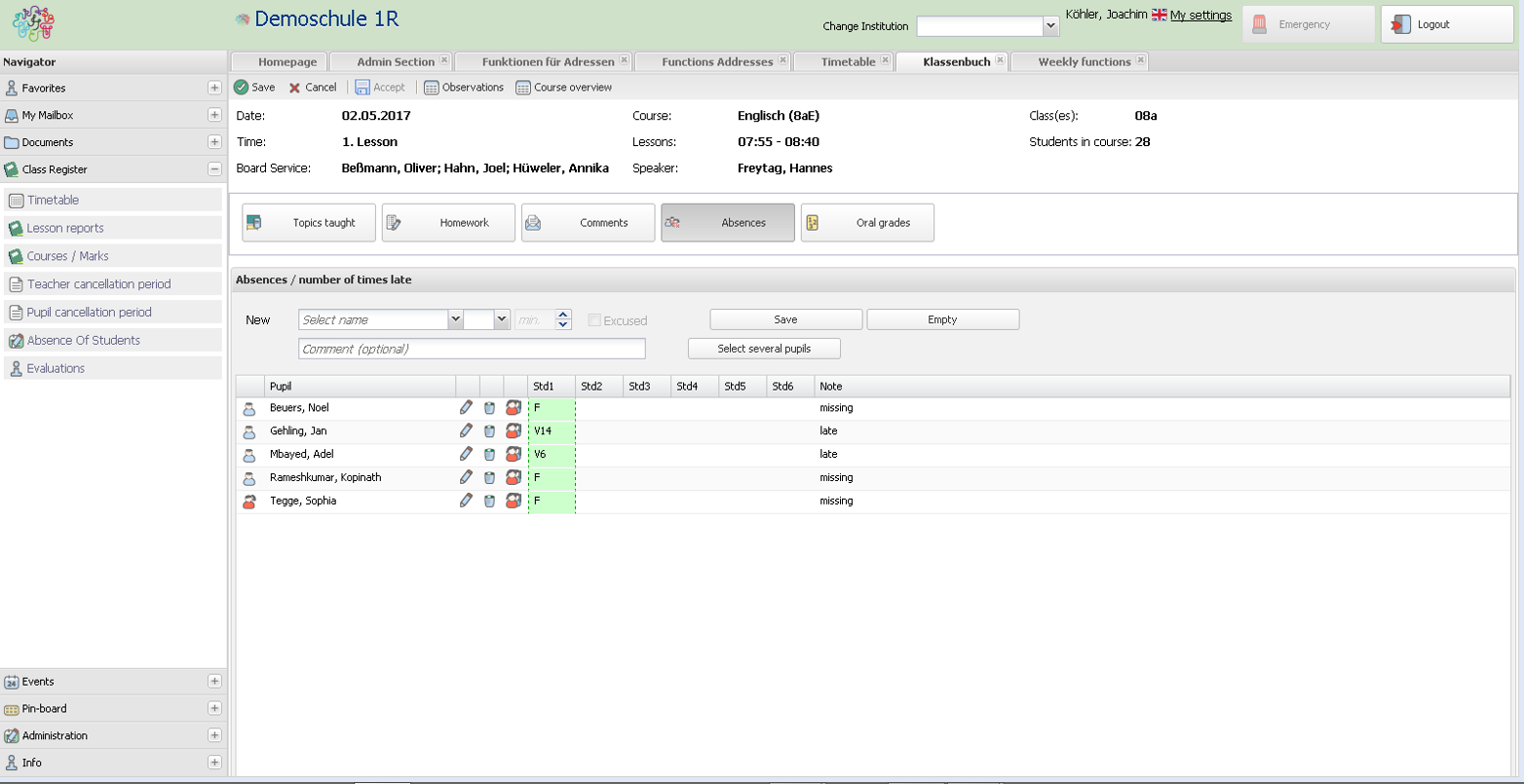1524x784 pixels.
Task: Collapse the Class Register navigator section
Action: point(214,169)
